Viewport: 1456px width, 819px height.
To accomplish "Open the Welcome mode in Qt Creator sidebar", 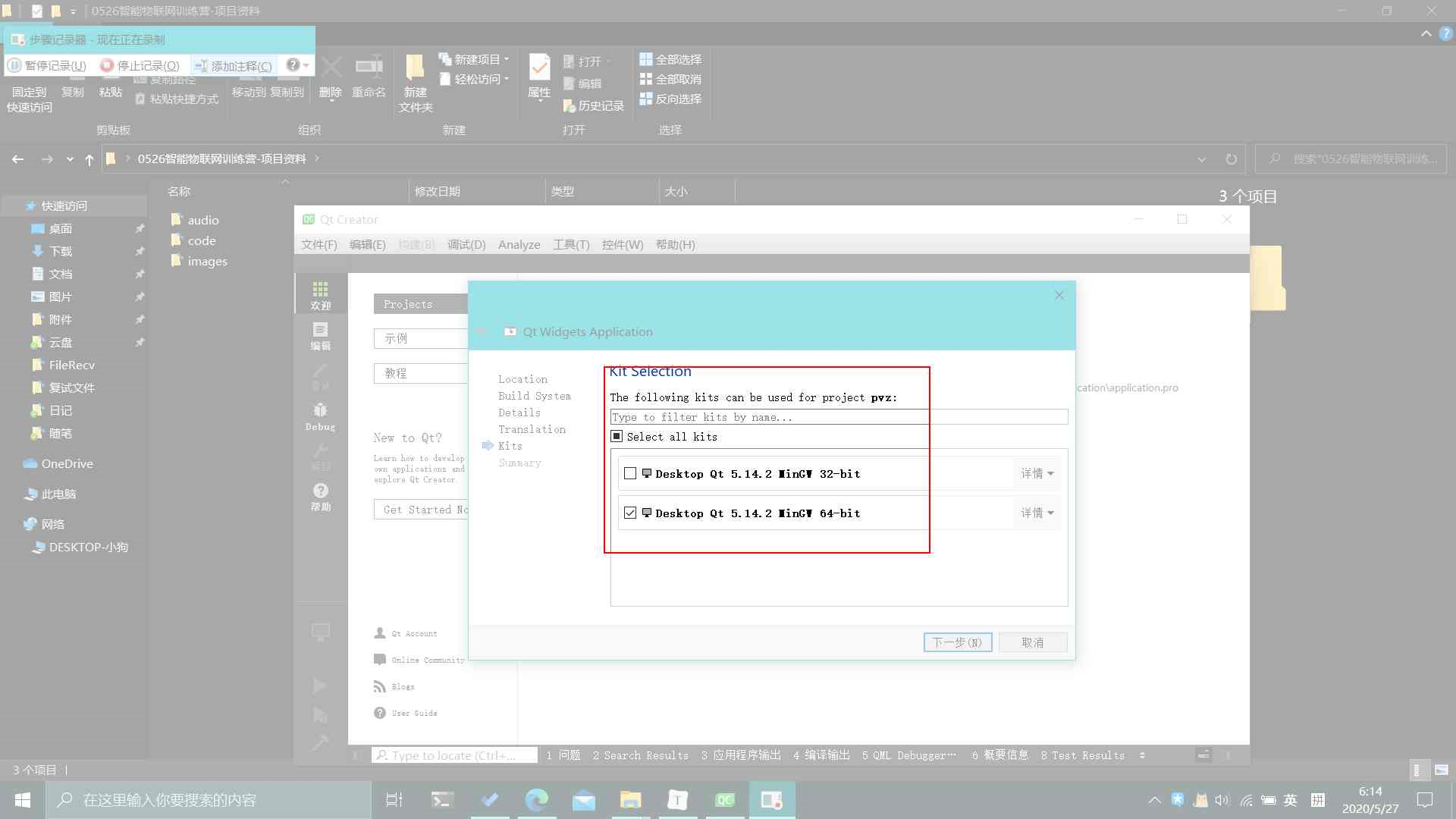I will tap(320, 295).
